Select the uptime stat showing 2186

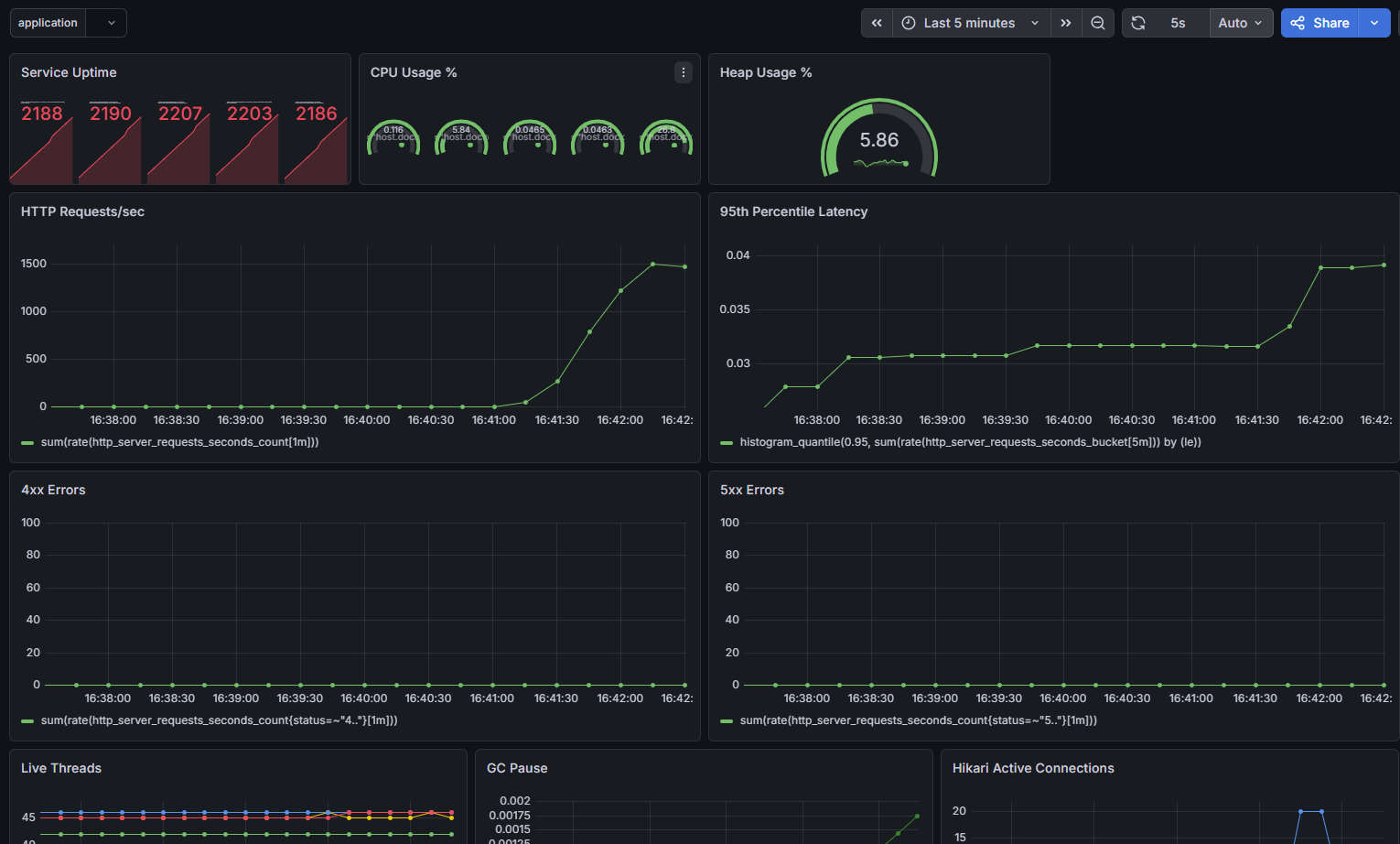click(317, 114)
